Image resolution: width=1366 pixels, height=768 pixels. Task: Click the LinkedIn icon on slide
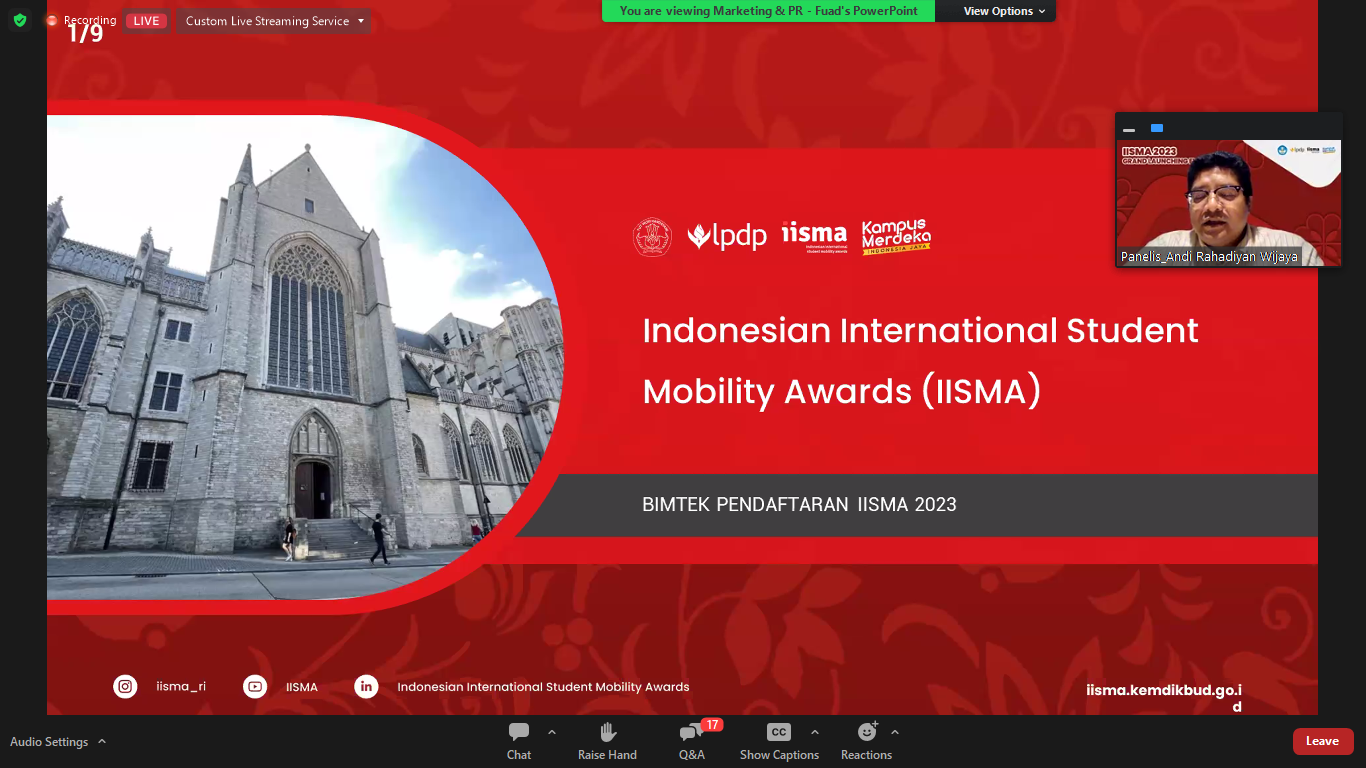coord(366,687)
